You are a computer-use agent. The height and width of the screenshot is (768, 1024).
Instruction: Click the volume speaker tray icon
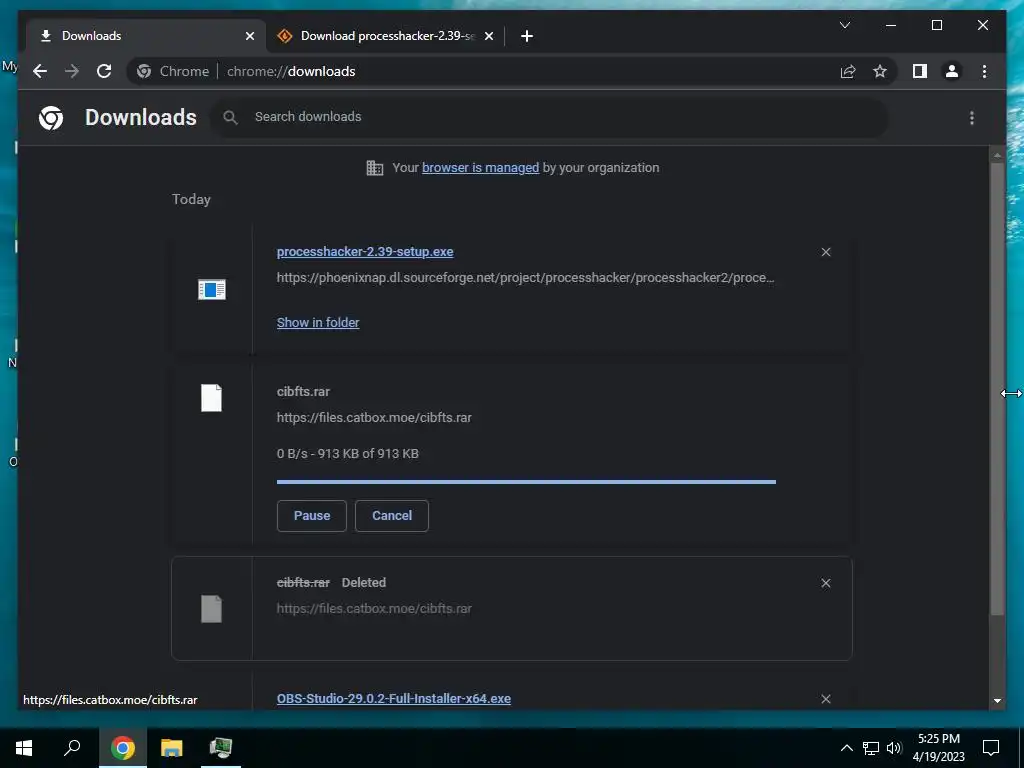click(x=894, y=748)
